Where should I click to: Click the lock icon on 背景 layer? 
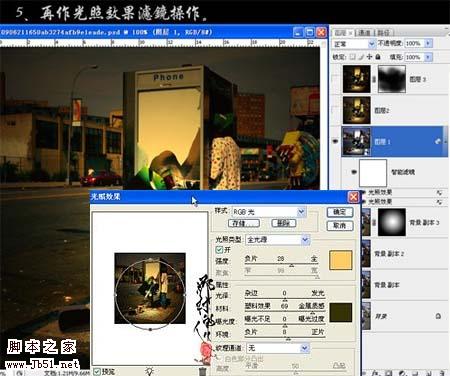[x=438, y=316]
